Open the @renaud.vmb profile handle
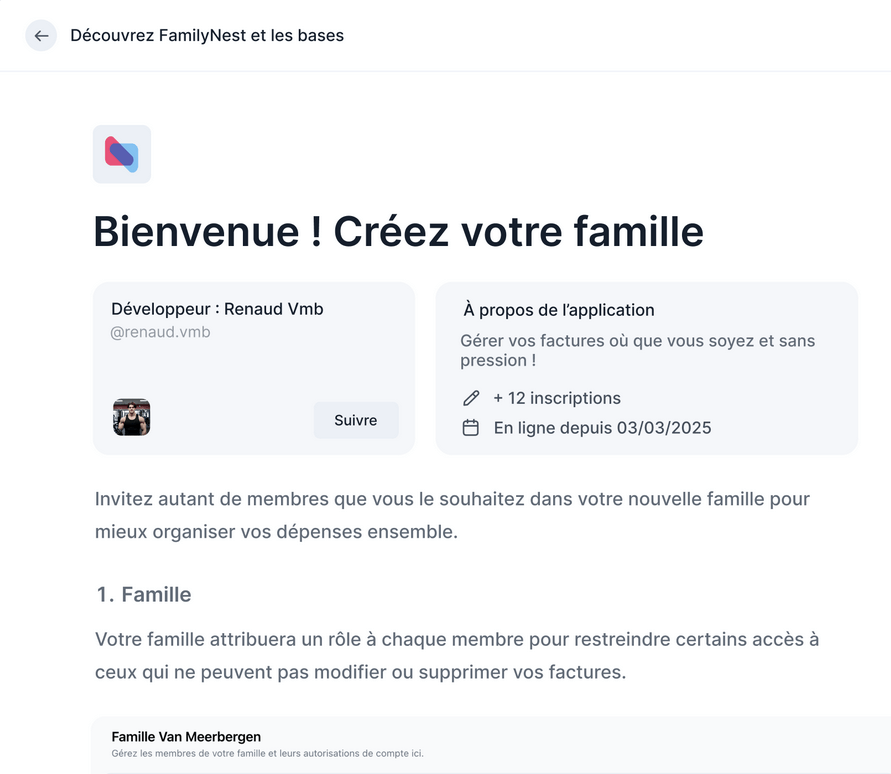 [160, 331]
